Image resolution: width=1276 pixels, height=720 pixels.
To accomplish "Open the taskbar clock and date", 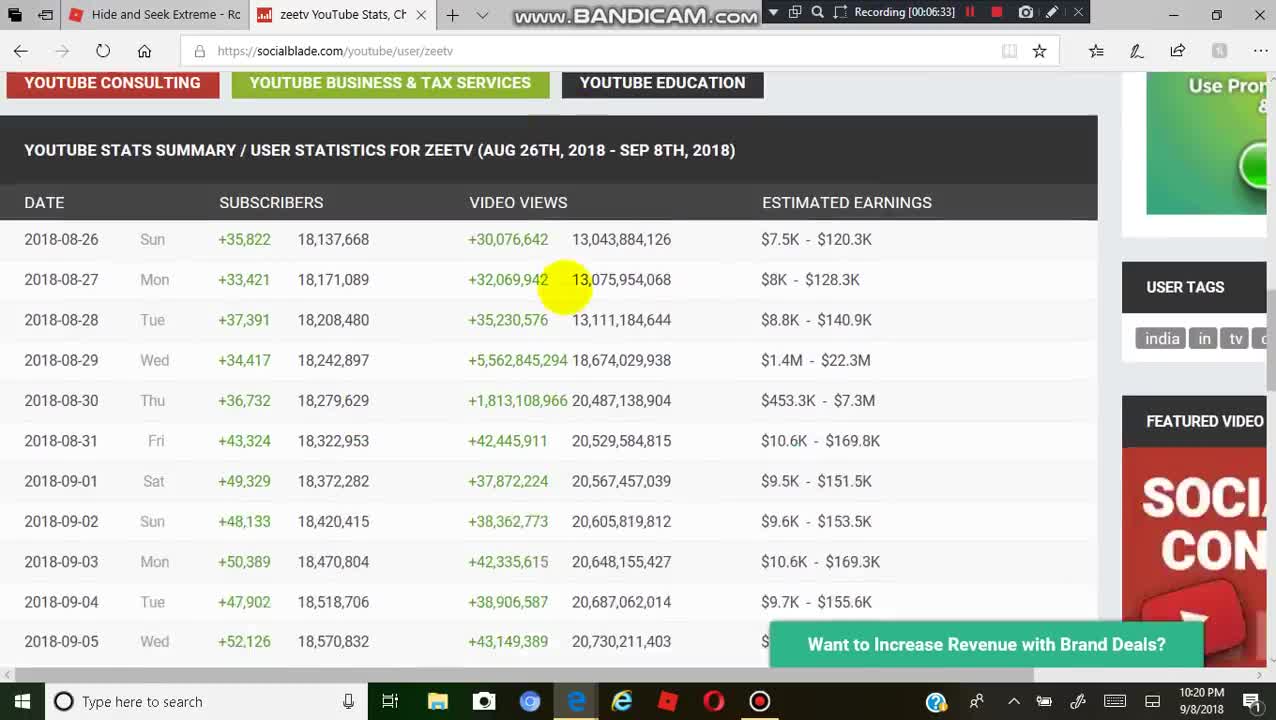I will (1201, 701).
